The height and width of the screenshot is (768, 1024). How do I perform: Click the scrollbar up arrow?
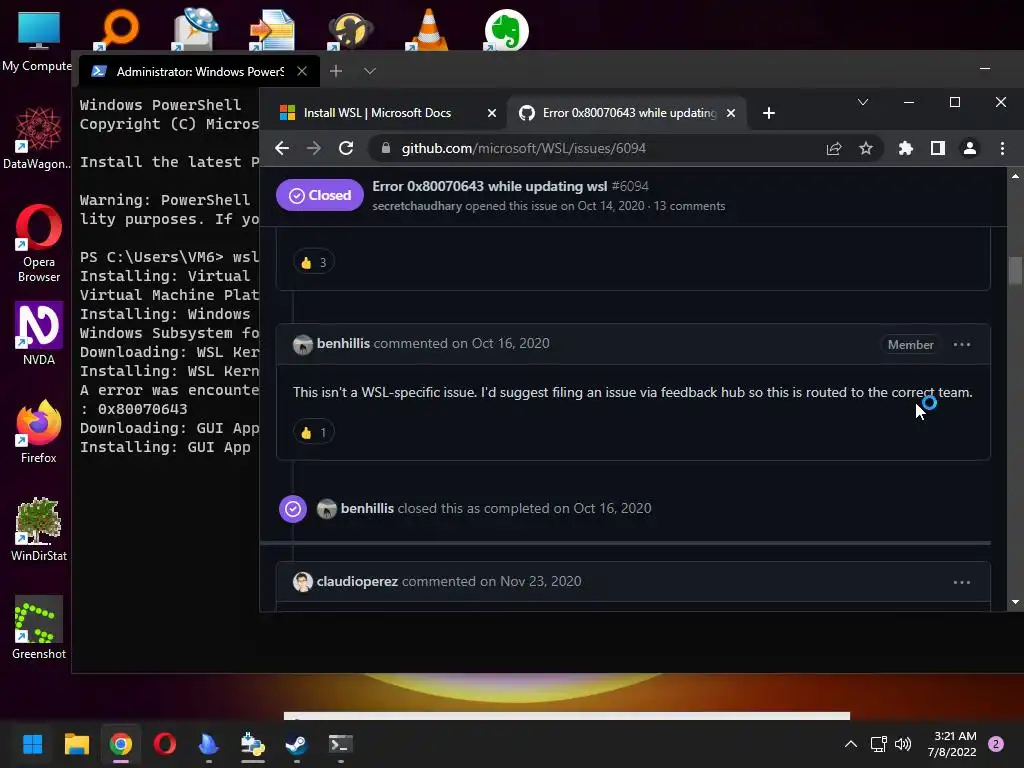(1015, 176)
